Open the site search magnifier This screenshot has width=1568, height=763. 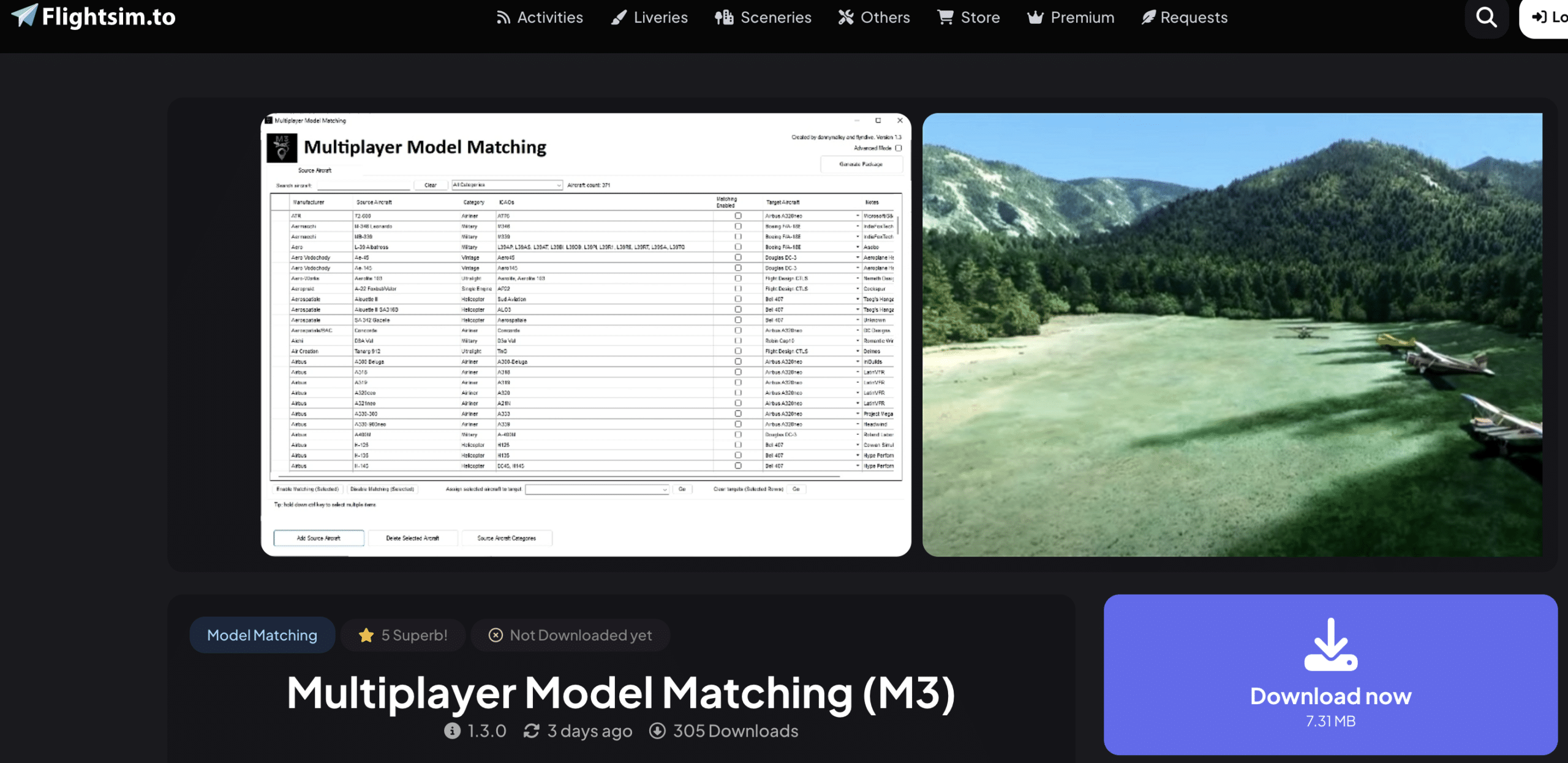tap(1485, 17)
